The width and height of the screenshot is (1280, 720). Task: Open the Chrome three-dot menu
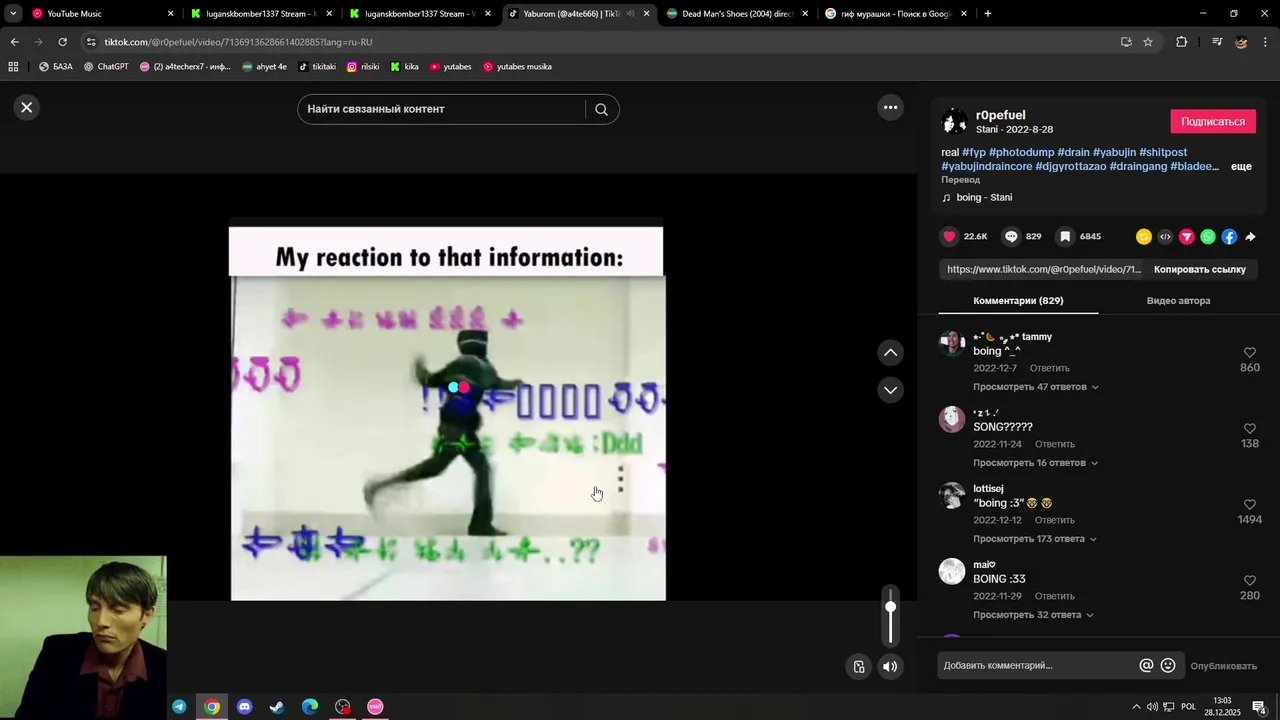(x=1266, y=42)
